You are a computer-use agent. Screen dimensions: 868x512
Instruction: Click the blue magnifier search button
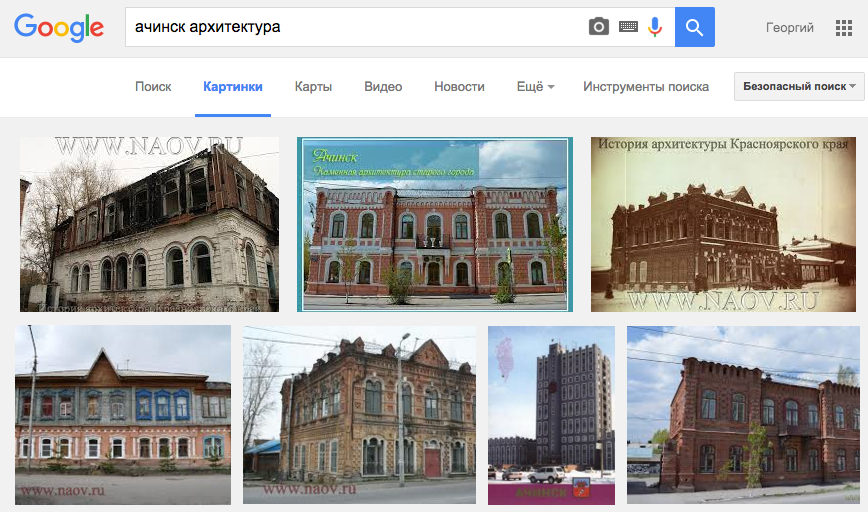coord(694,27)
